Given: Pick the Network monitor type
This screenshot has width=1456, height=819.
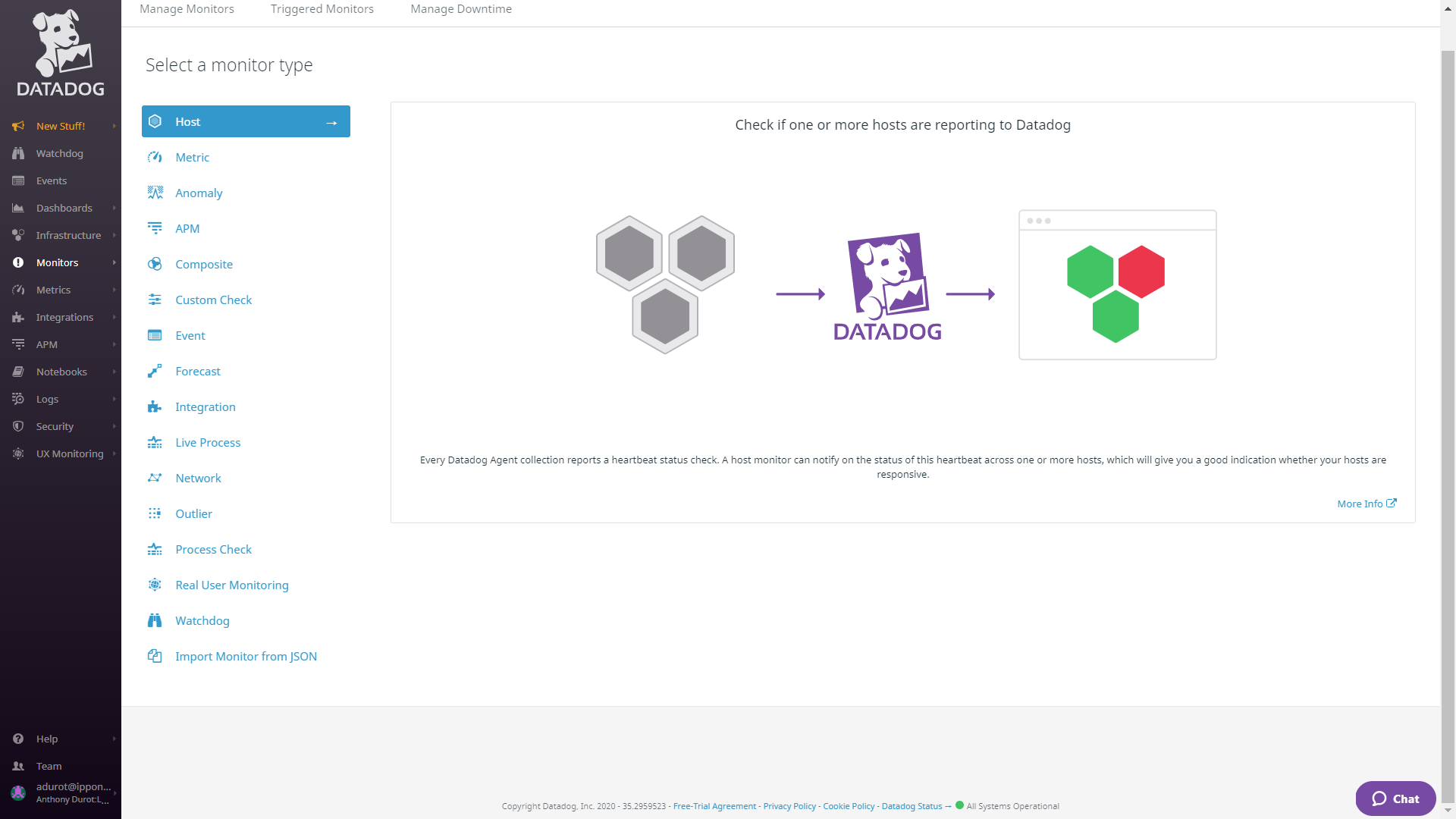Looking at the screenshot, I should pyautogui.click(x=198, y=478).
